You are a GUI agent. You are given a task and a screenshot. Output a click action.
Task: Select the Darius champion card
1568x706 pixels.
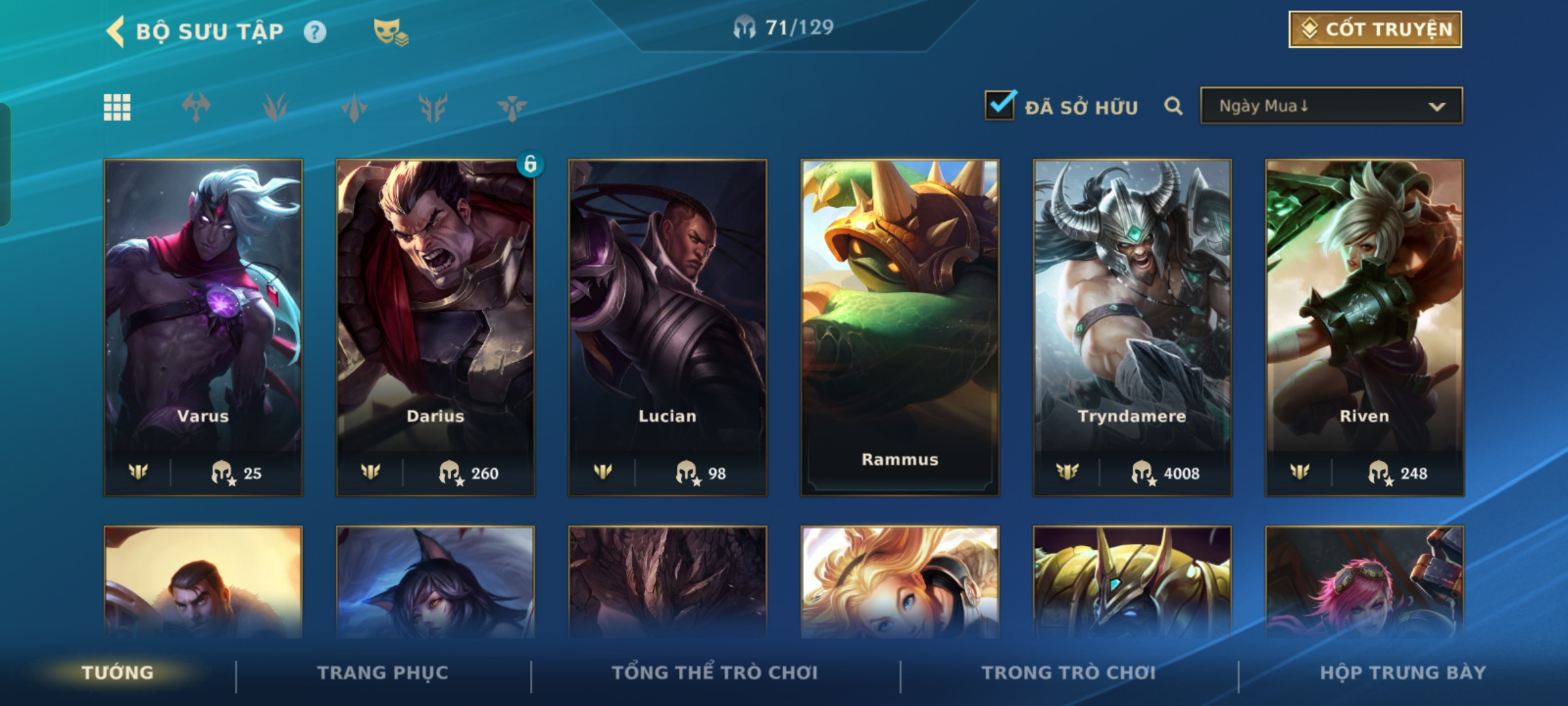tap(435, 328)
